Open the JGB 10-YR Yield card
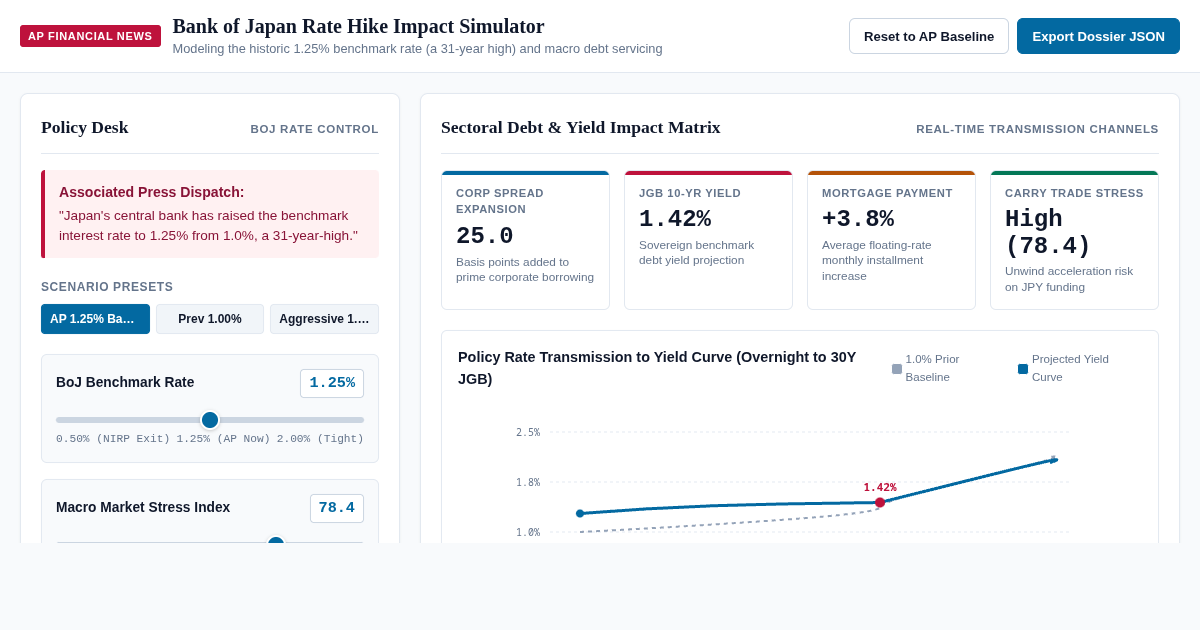Viewport: 1200px width, 630px height. click(708, 240)
